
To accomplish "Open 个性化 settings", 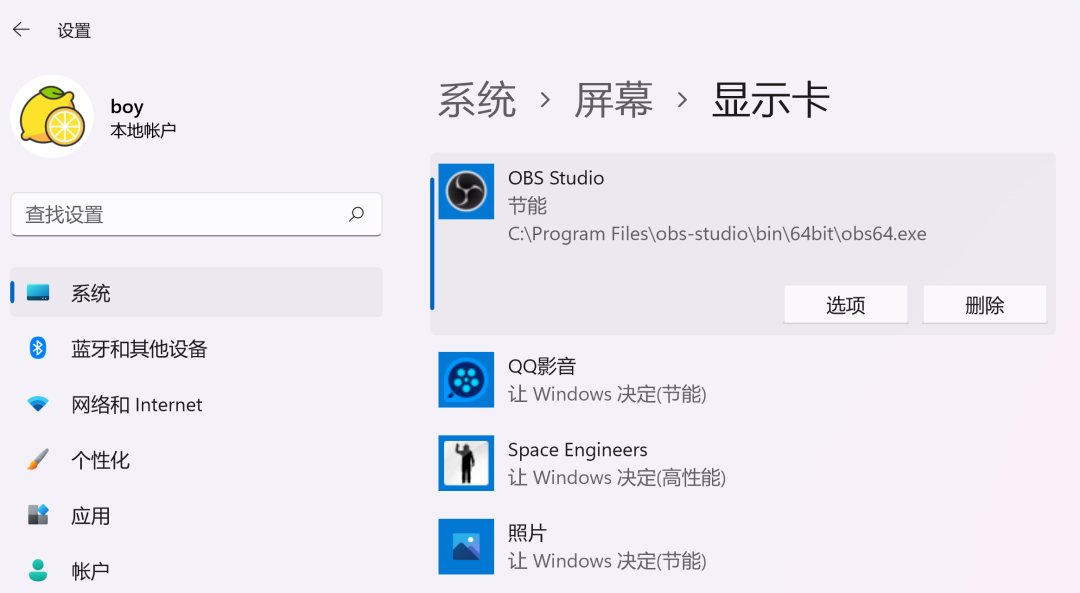I will tap(196, 460).
